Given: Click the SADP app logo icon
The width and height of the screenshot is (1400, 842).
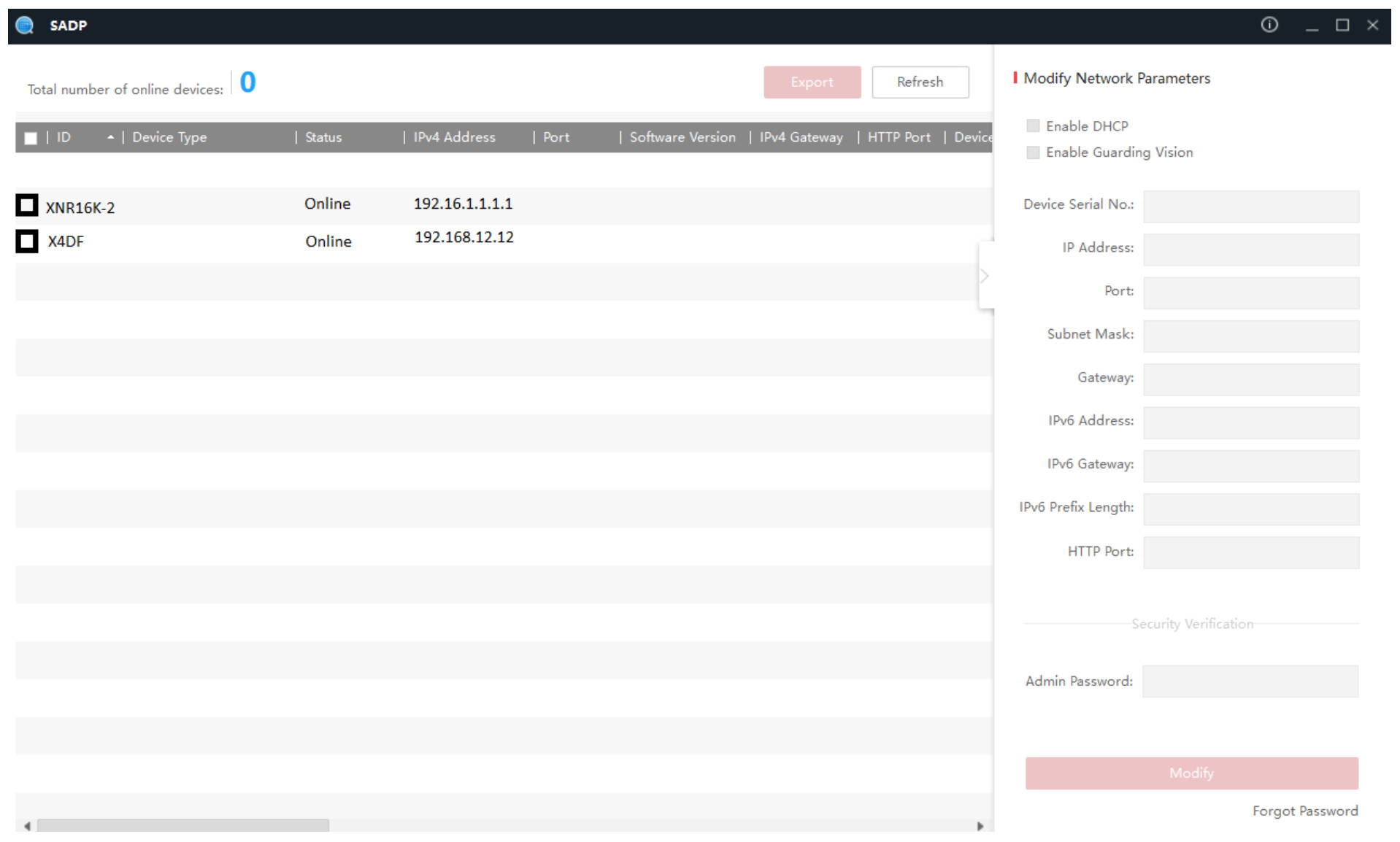Looking at the screenshot, I should [25, 26].
